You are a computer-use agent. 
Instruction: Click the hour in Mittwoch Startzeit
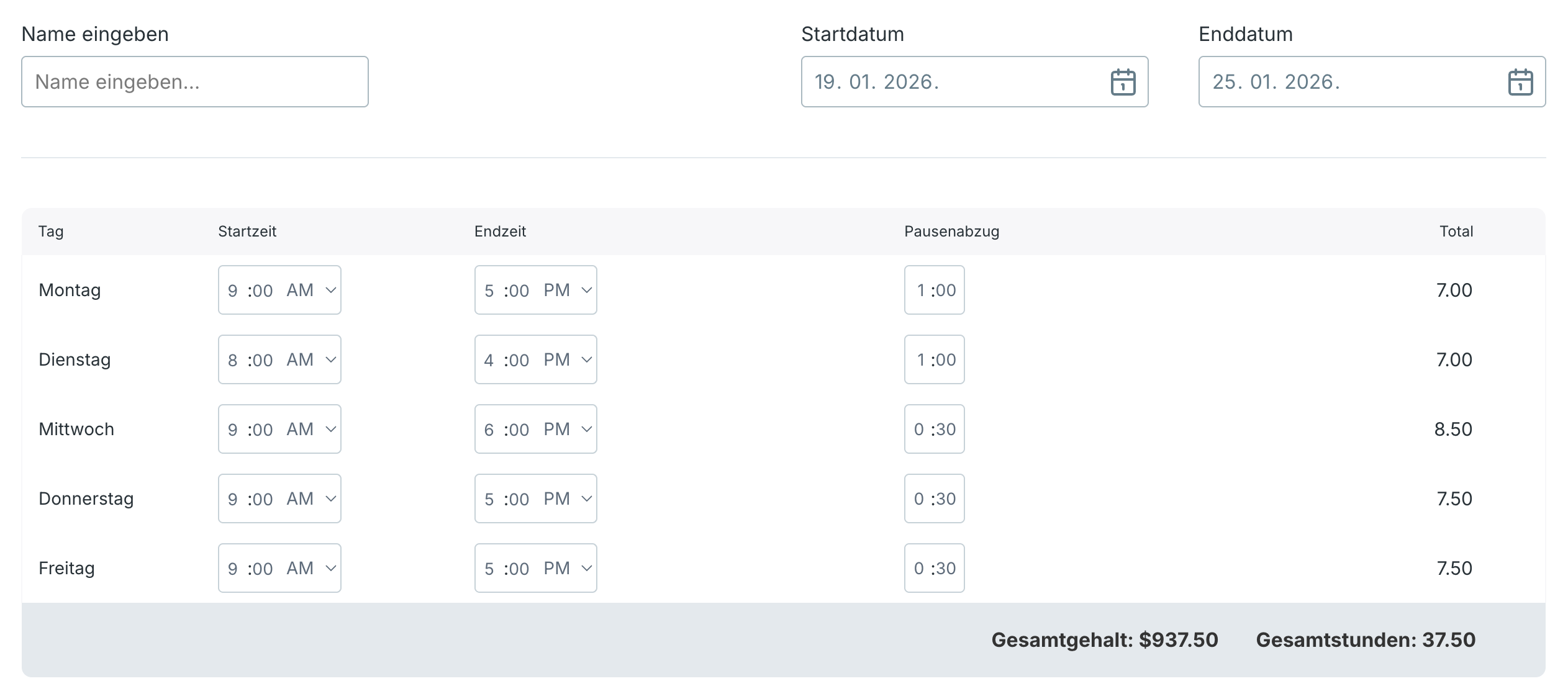point(233,429)
